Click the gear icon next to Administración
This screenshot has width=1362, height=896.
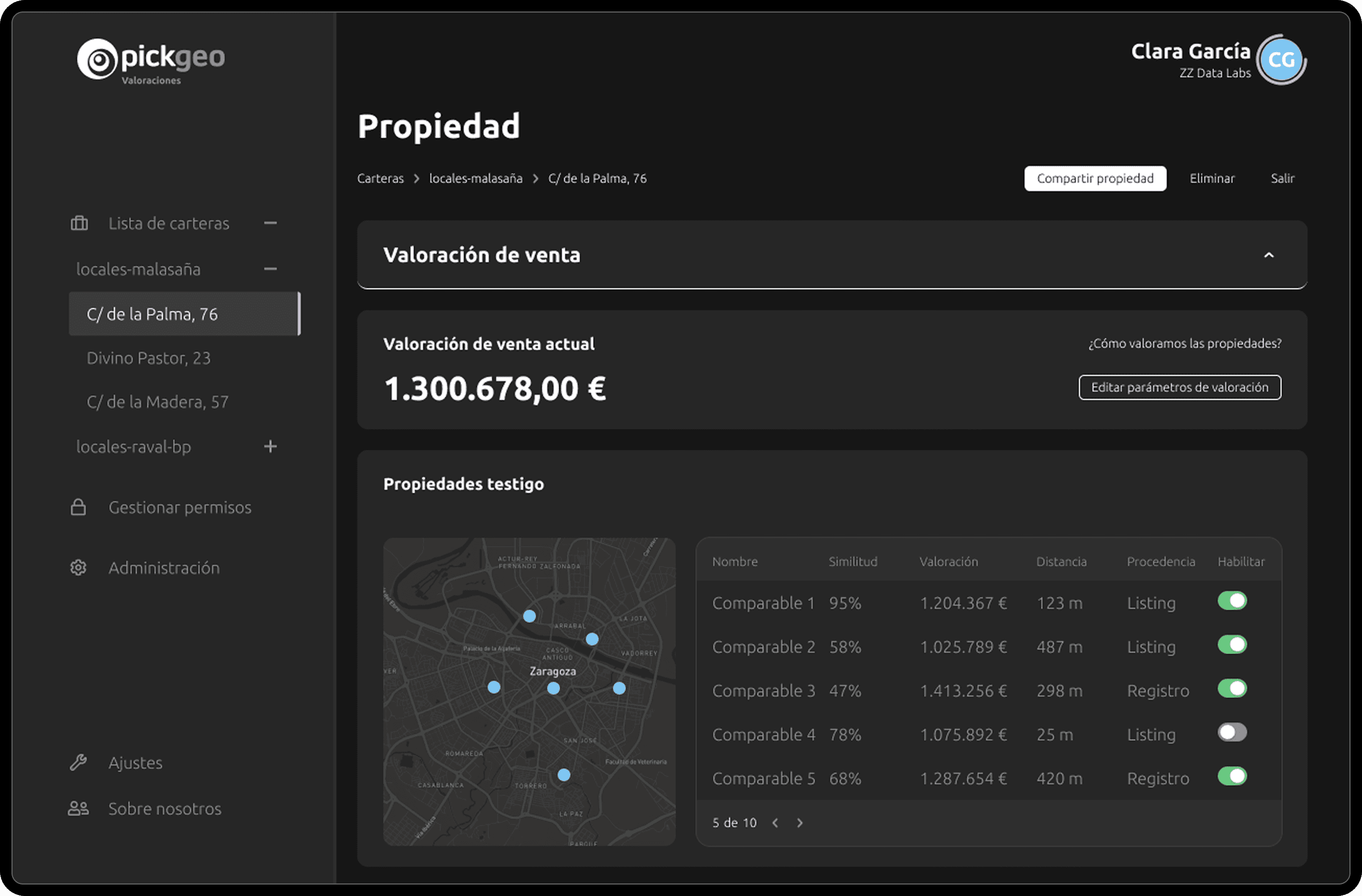[x=78, y=568]
